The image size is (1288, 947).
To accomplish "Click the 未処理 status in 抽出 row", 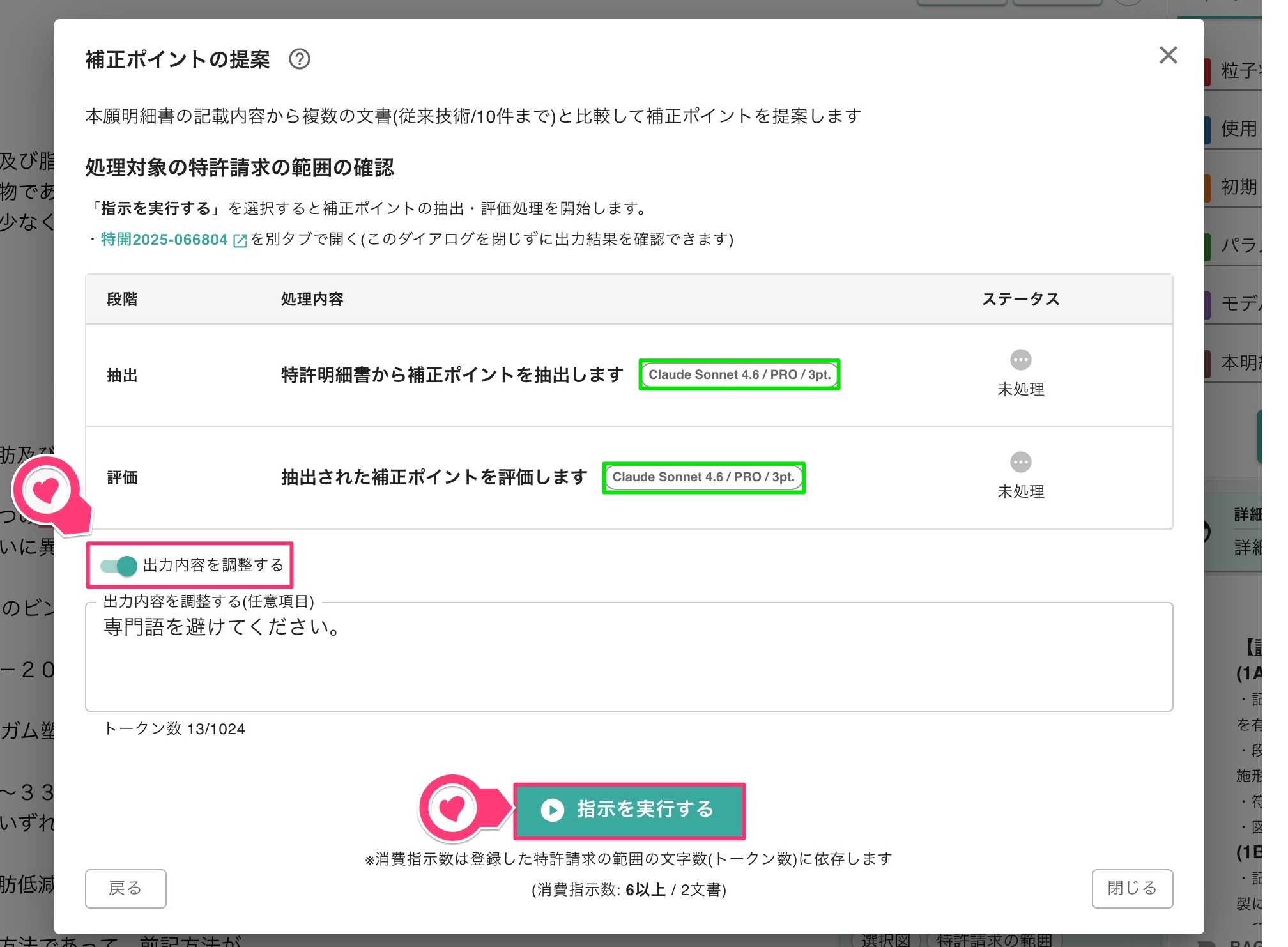I will tap(1021, 389).
